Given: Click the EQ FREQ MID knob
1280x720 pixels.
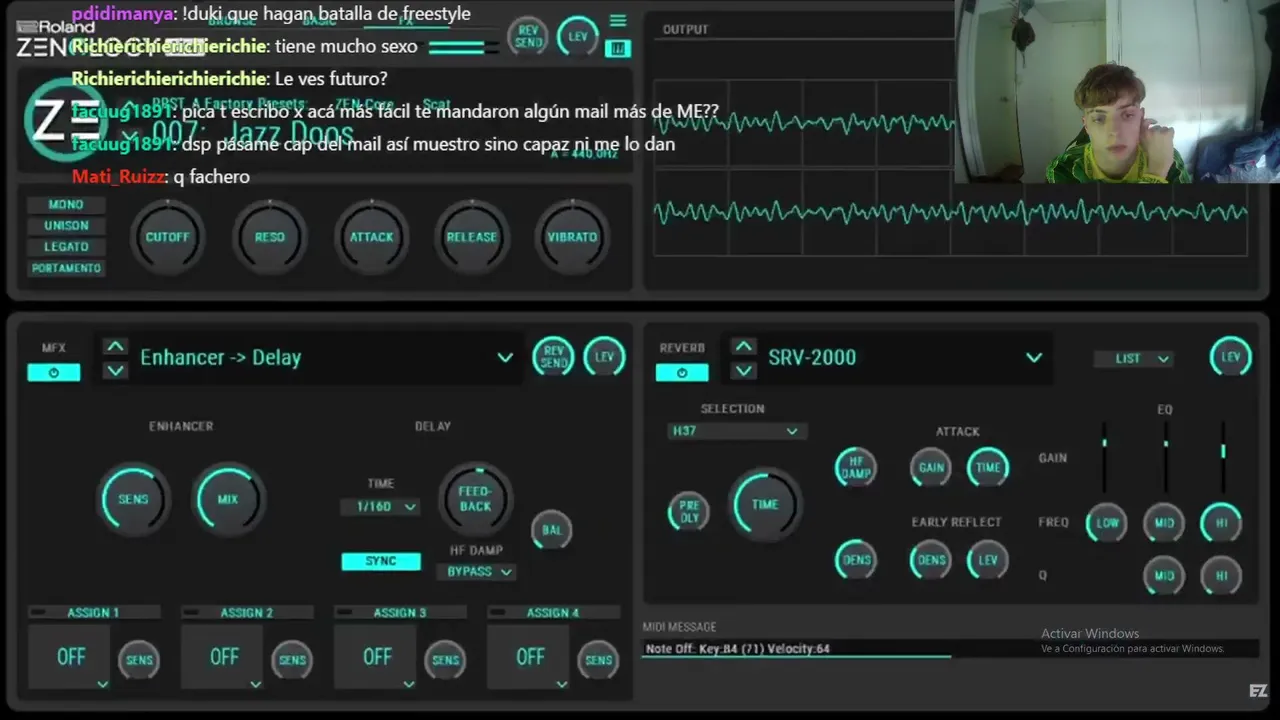Looking at the screenshot, I should 1164,522.
